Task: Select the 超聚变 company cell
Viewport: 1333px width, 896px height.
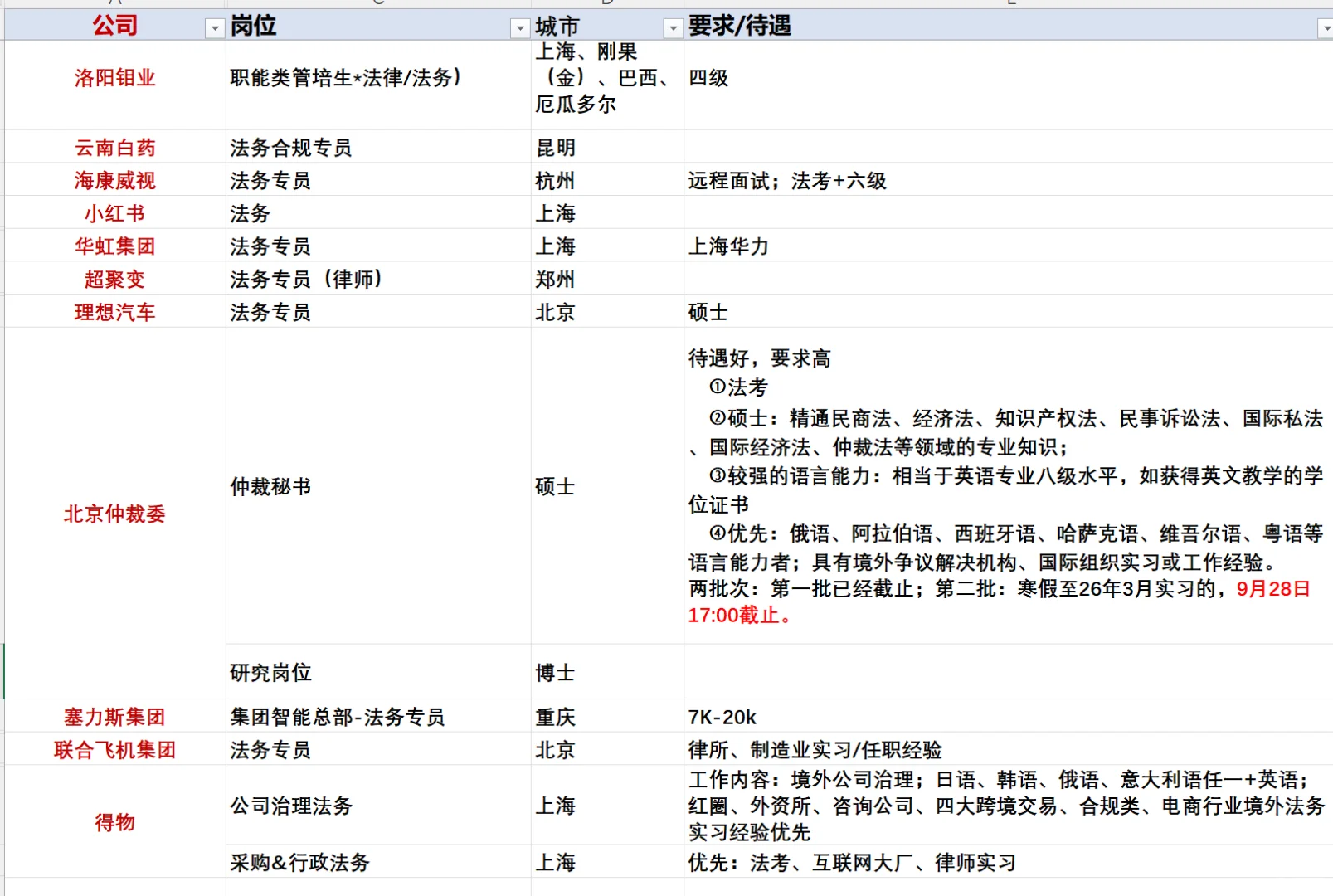Action: 114,279
